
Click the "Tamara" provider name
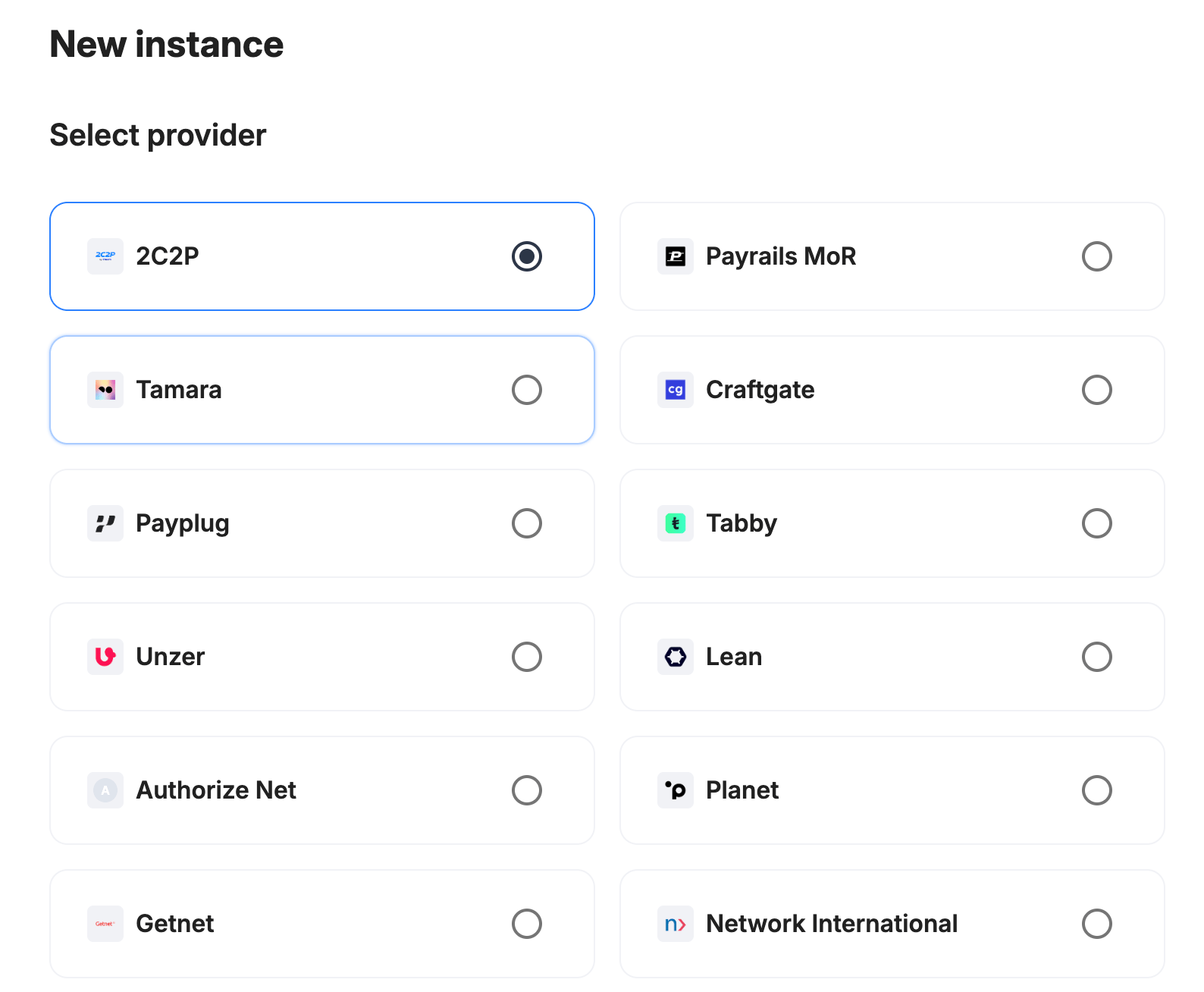[x=179, y=390]
